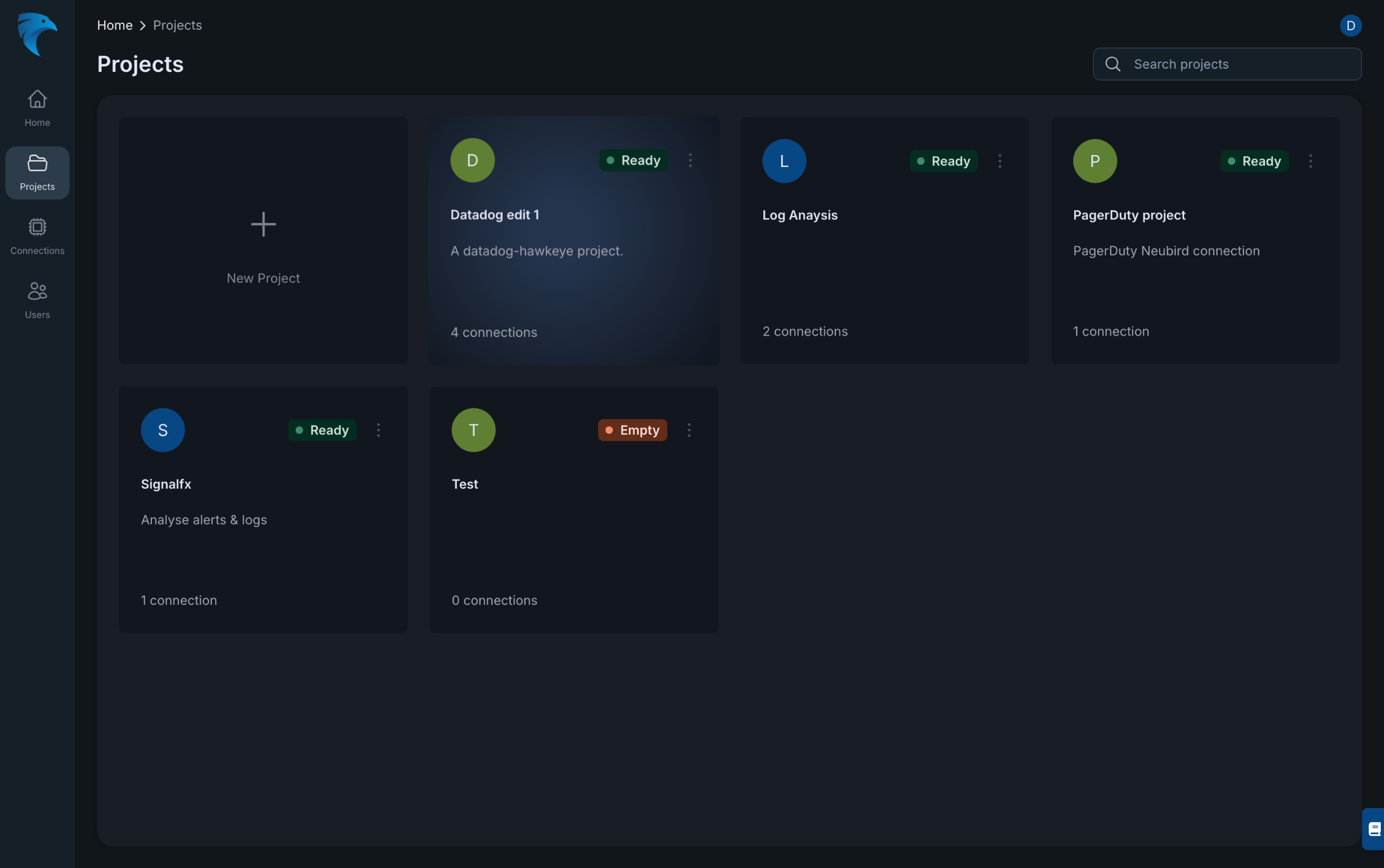Go to the Users sidebar icon
The image size is (1384, 868).
coord(37,291)
